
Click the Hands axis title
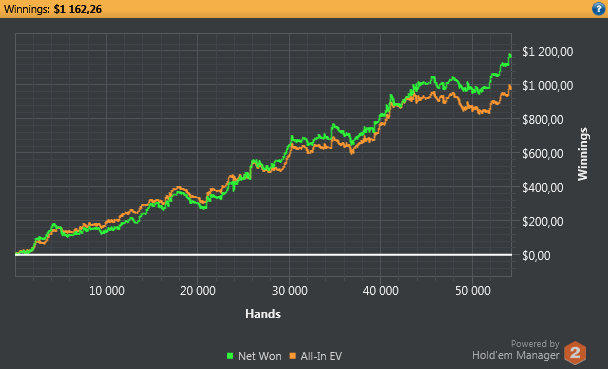263,314
